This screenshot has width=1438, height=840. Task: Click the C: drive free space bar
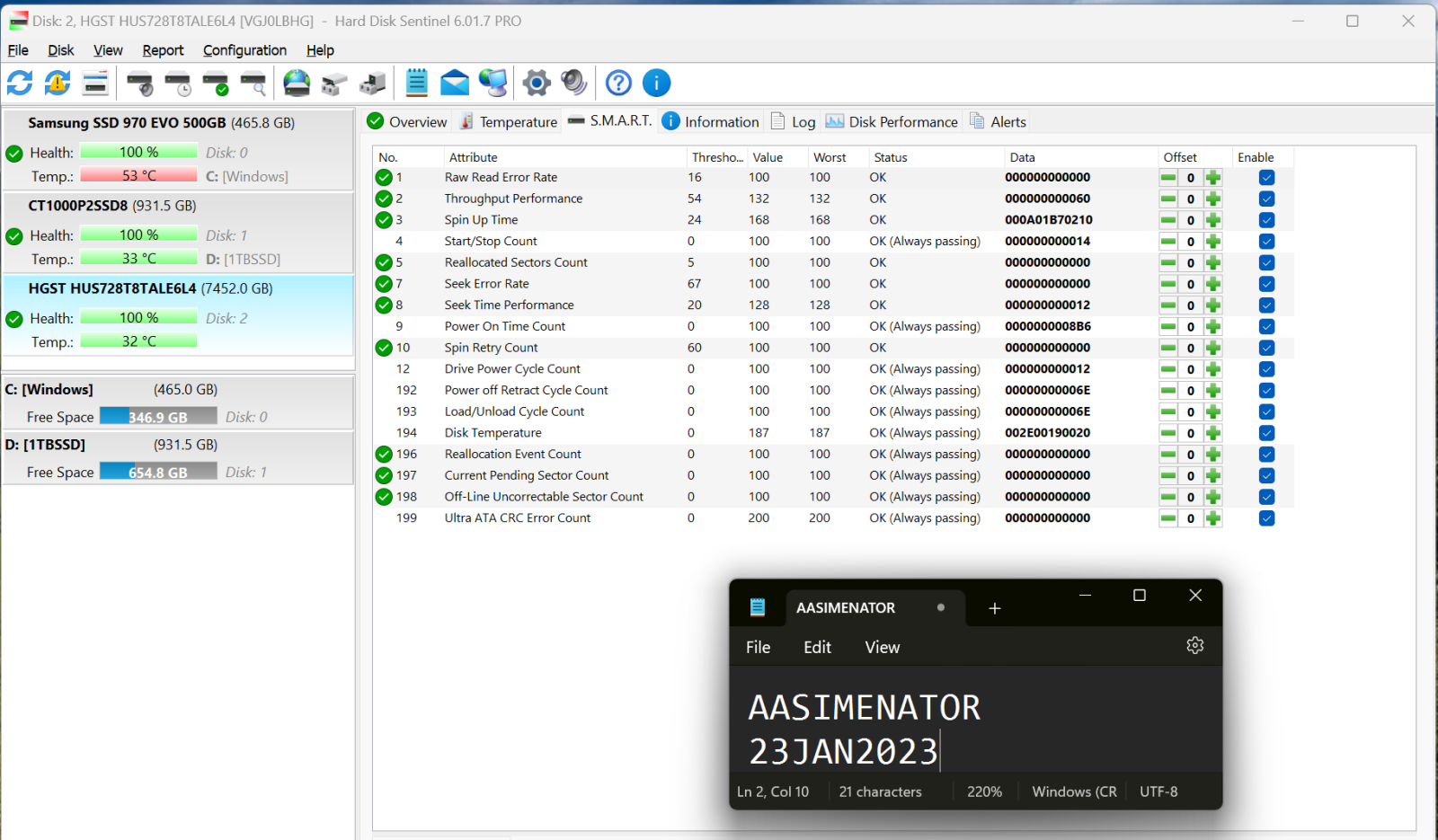[x=158, y=417]
